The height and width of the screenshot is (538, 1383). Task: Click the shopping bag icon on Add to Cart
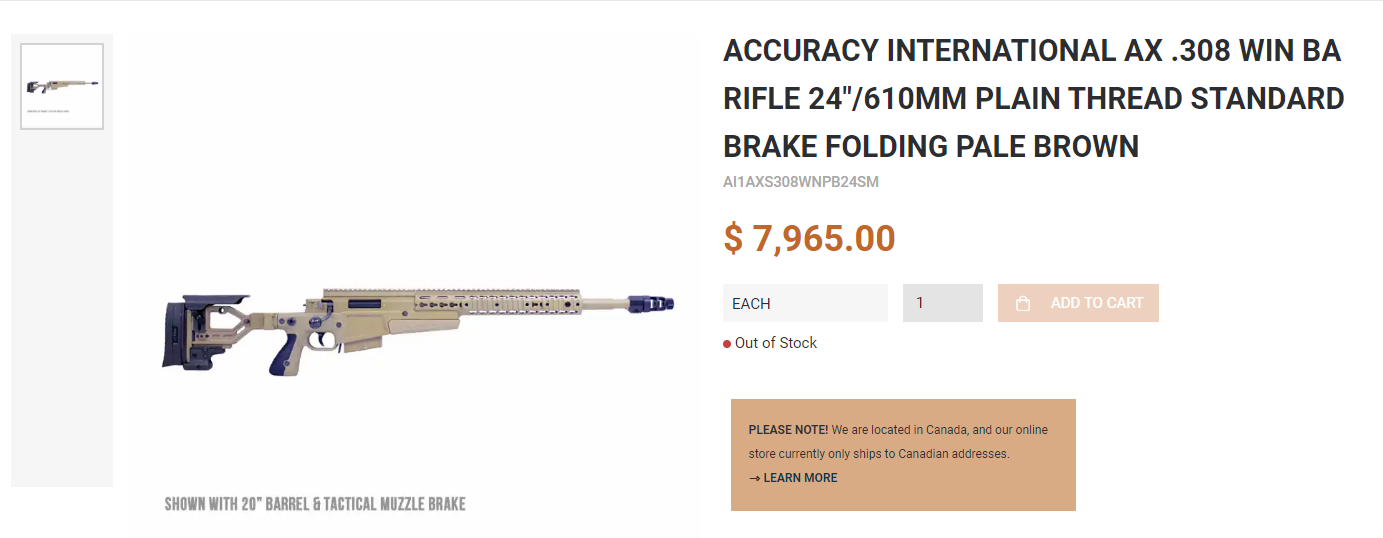[1022, 304]
